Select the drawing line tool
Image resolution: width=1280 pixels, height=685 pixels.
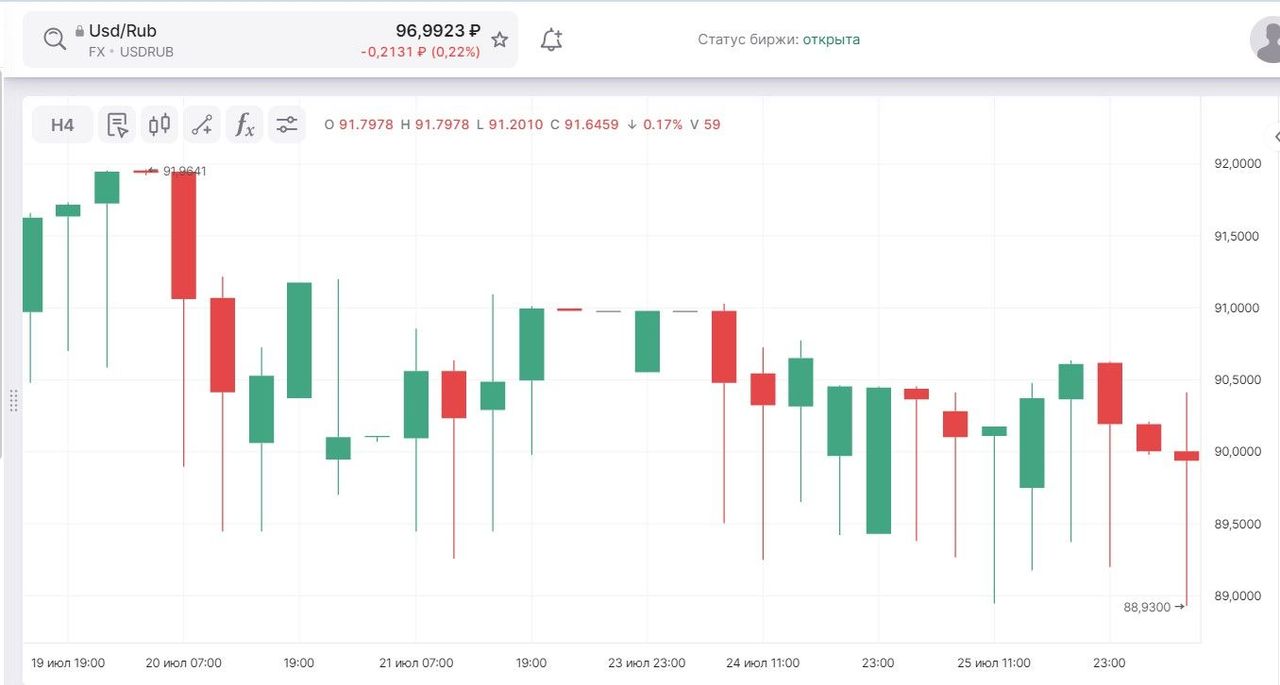point(202,125)
